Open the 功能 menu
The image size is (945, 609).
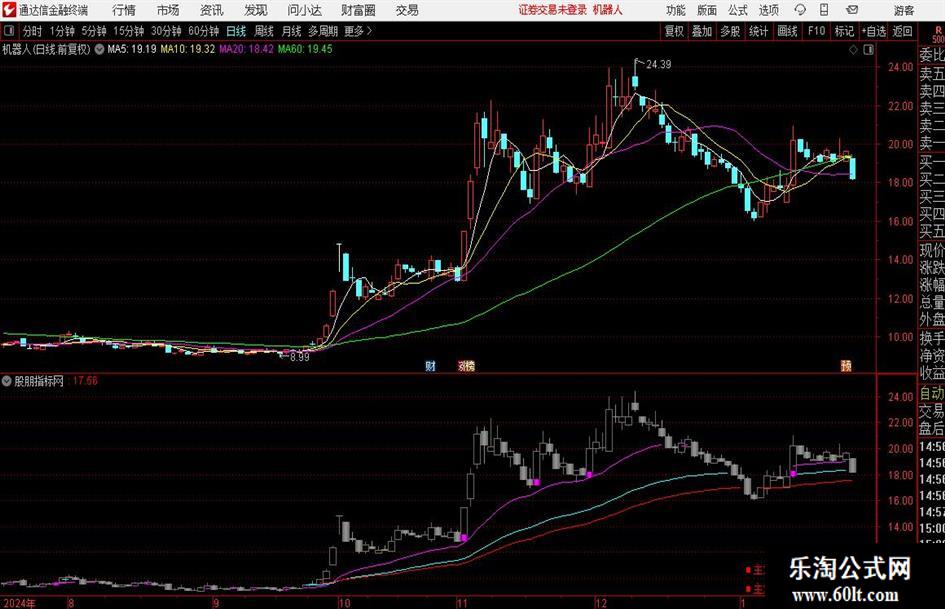[x=676, y=10]
